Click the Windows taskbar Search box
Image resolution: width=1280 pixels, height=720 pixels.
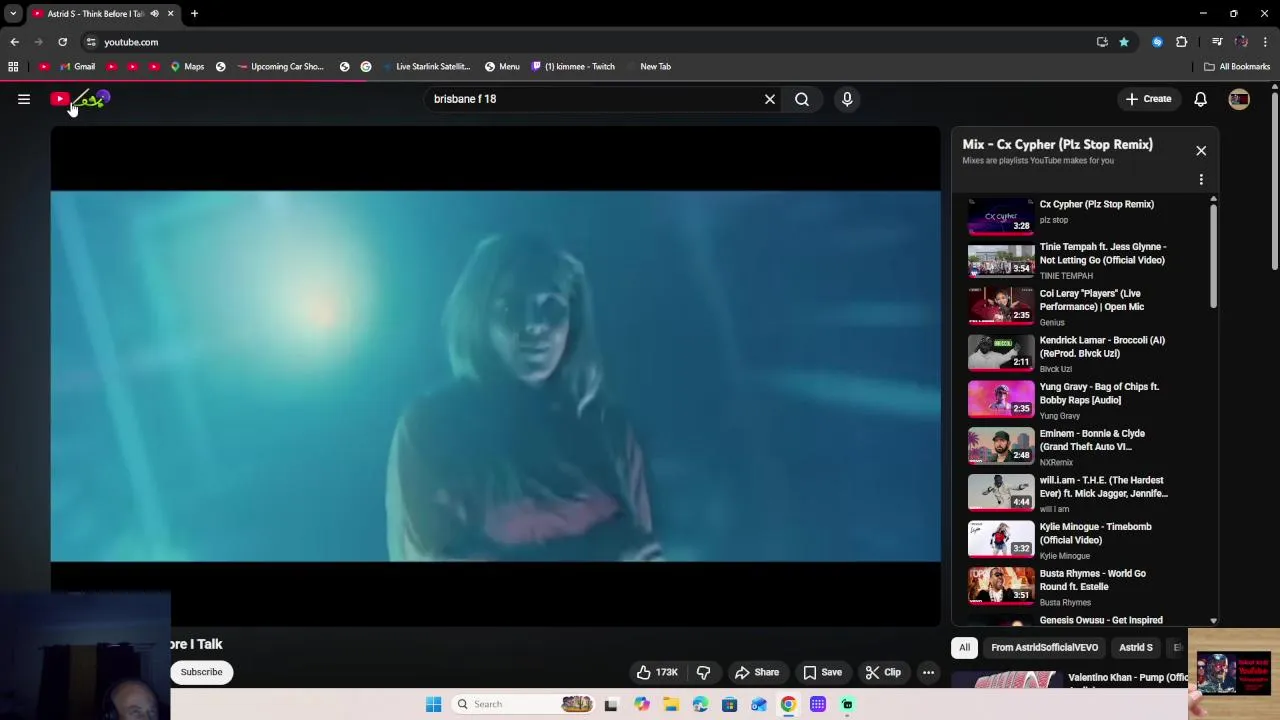click(x=522, y=704)
